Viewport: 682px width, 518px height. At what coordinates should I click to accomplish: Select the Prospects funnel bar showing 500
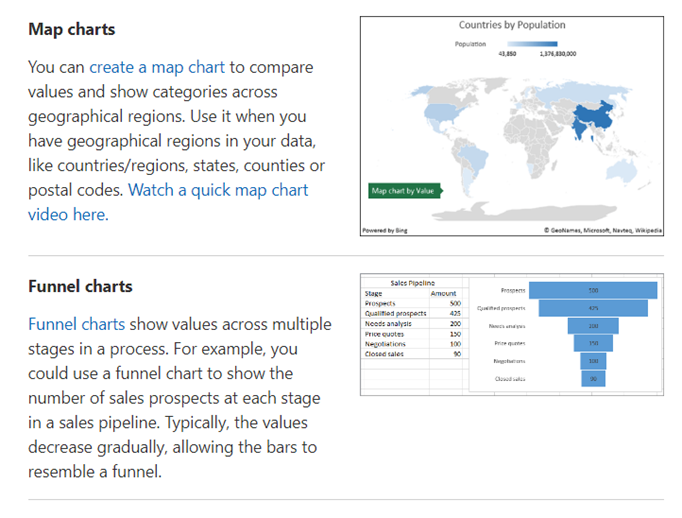pos(593,290)
